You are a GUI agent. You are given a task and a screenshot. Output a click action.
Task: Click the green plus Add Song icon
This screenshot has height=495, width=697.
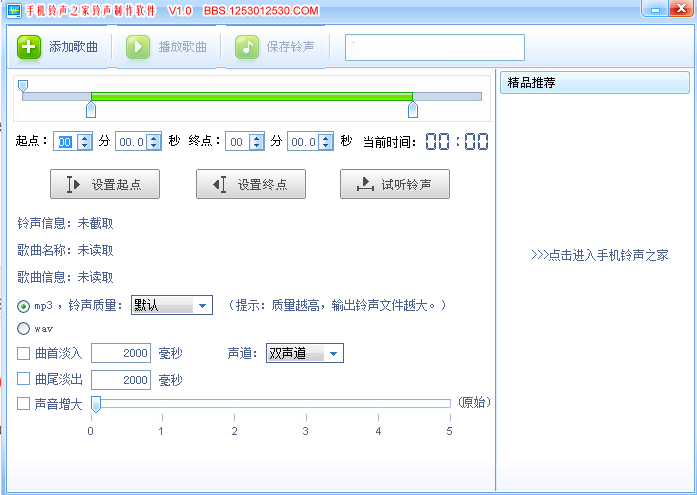point(29,47)
